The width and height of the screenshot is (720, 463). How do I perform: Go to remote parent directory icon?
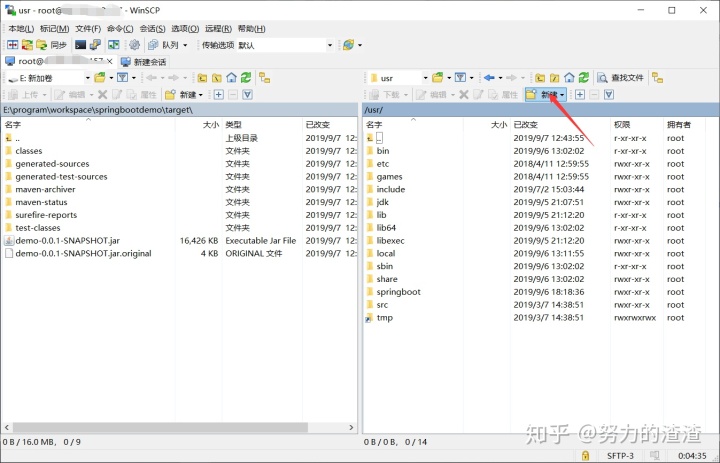(x=540, y=78)
